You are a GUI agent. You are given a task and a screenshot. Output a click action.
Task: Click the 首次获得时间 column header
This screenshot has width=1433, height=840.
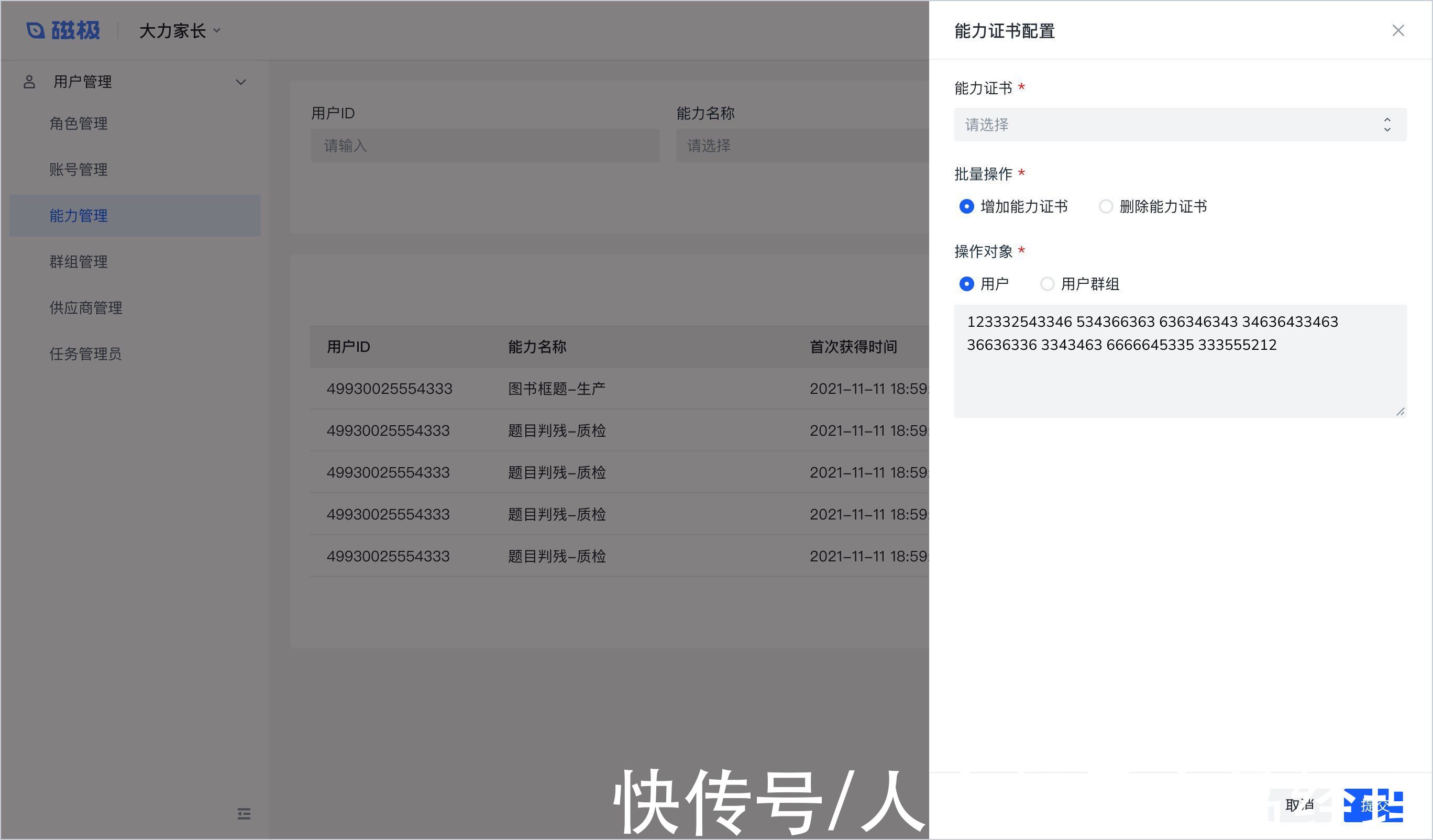tap(854, 347)
